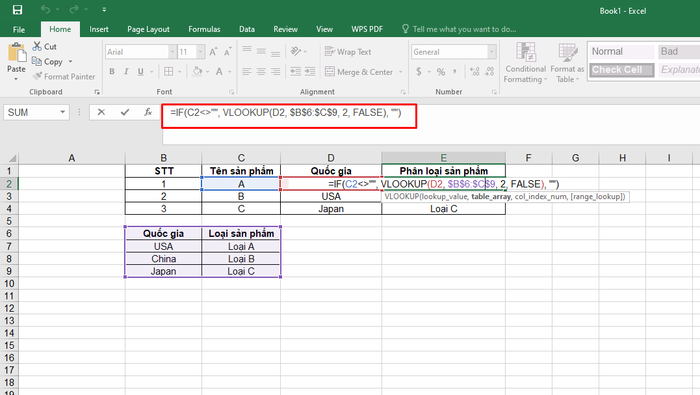700x395 pixels.
Task: Select the Format Painter tool
Action: [64, 77]
